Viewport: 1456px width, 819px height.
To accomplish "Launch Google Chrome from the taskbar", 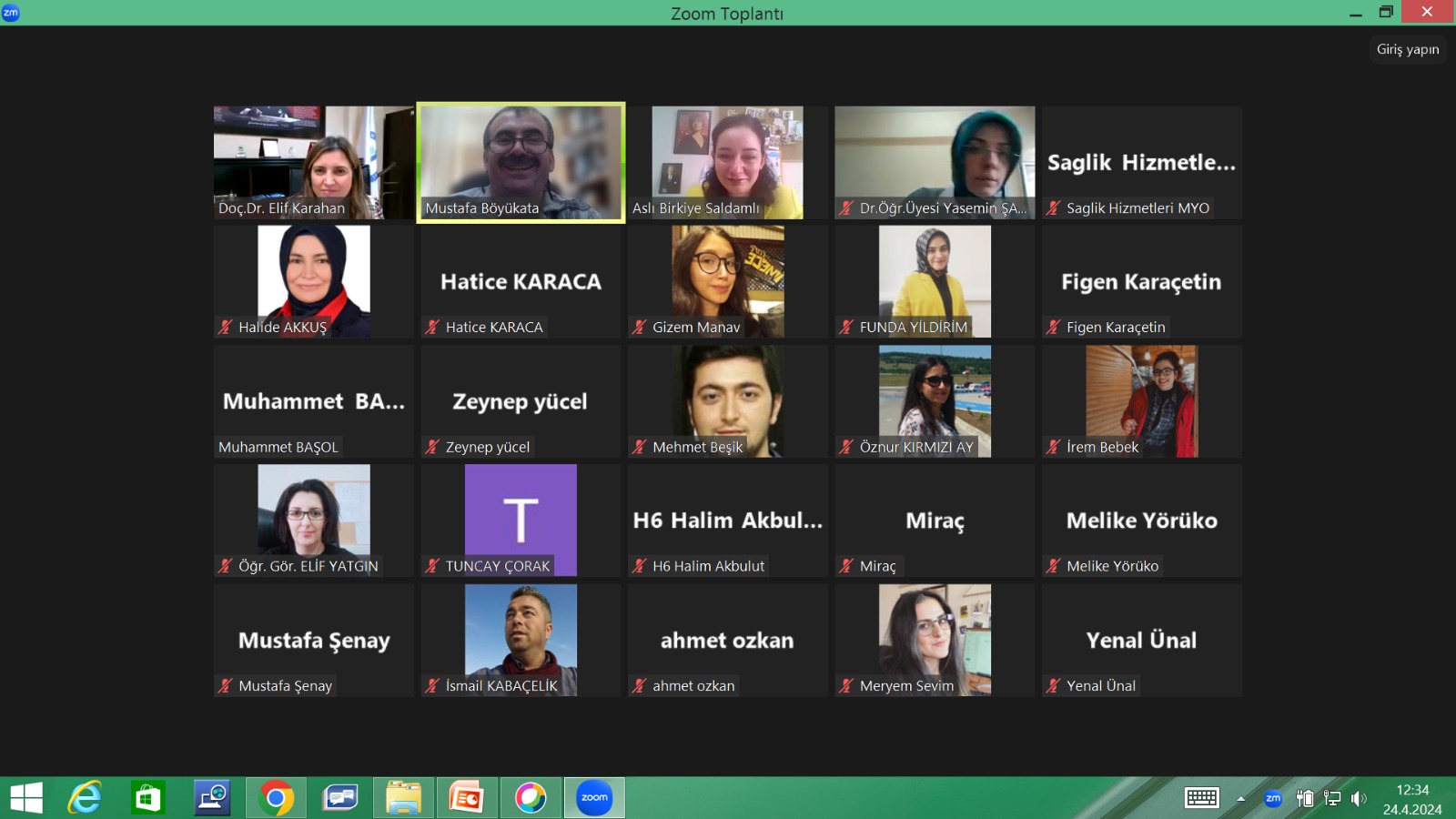I will pos(276,798).
